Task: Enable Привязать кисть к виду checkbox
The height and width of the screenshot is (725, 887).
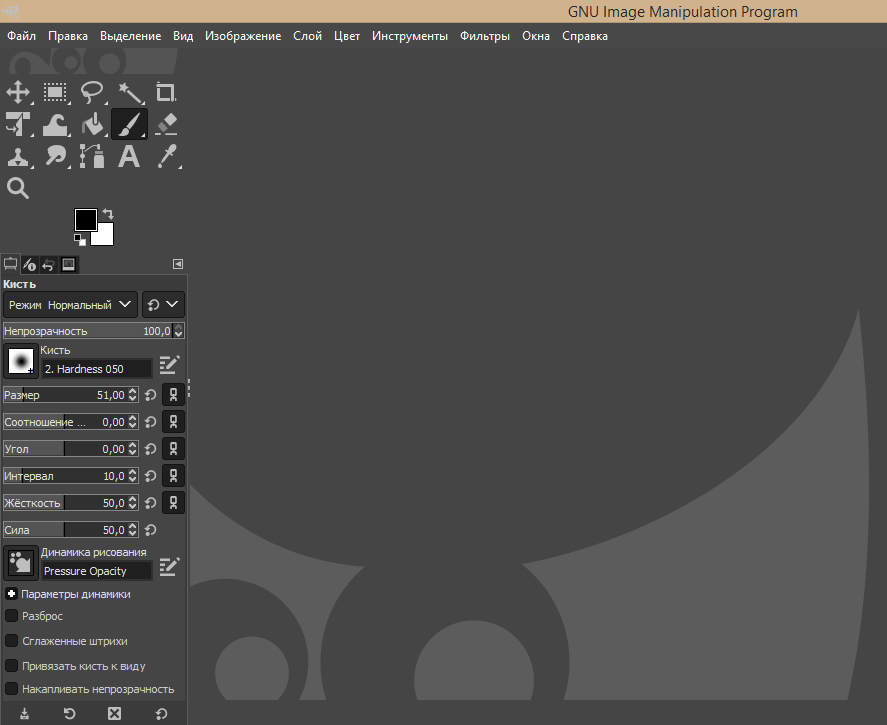Action: tap(11, 666)
